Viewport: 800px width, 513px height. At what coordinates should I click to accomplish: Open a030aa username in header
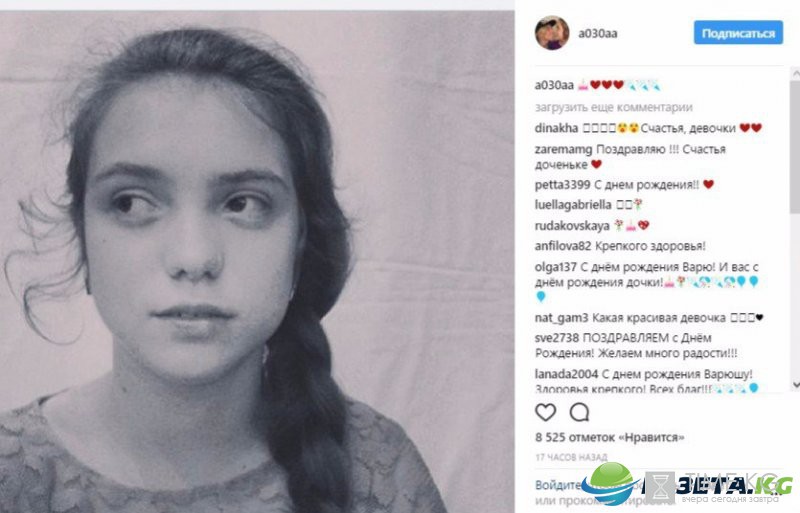597,34
